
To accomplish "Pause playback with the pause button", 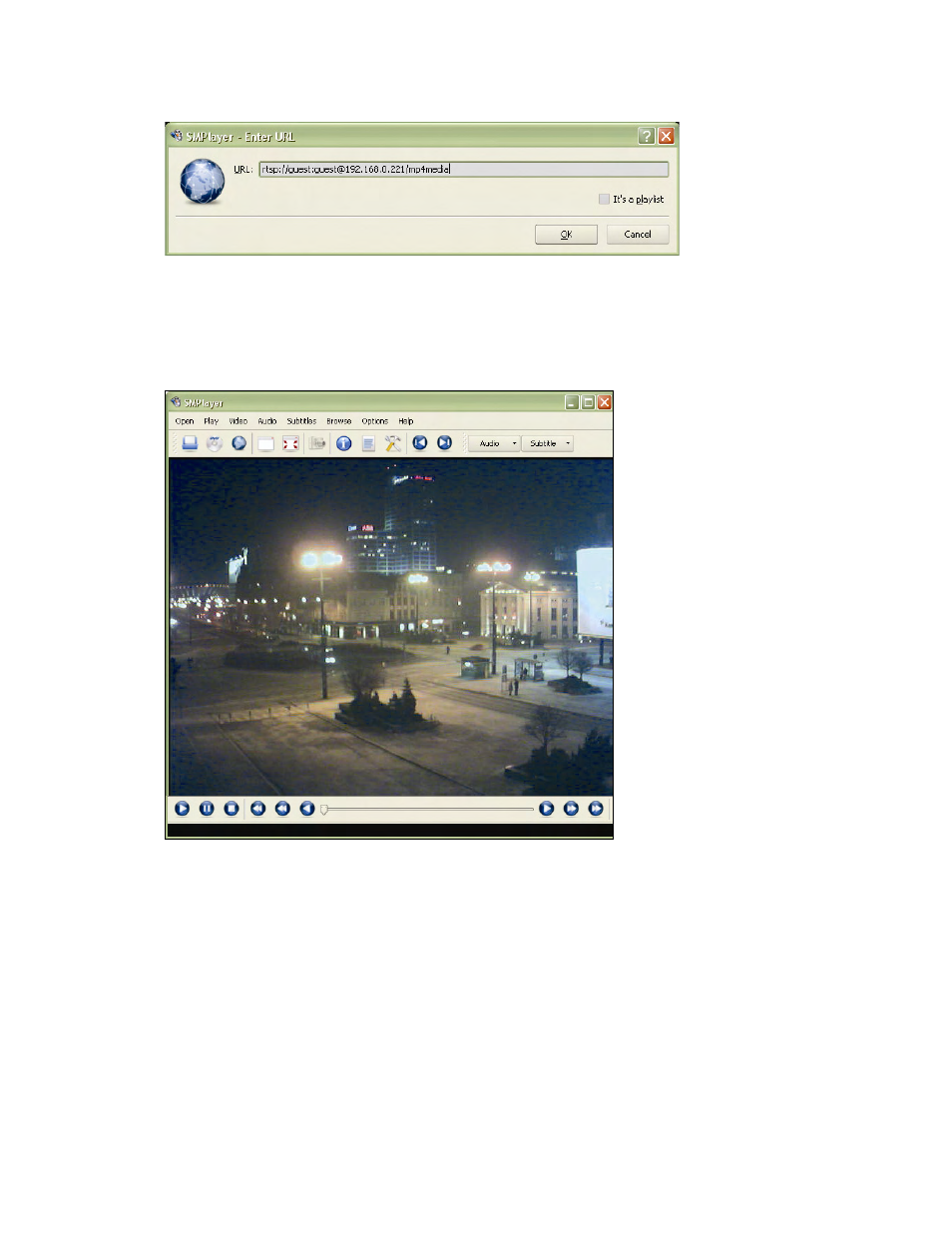I will [207, 809].
